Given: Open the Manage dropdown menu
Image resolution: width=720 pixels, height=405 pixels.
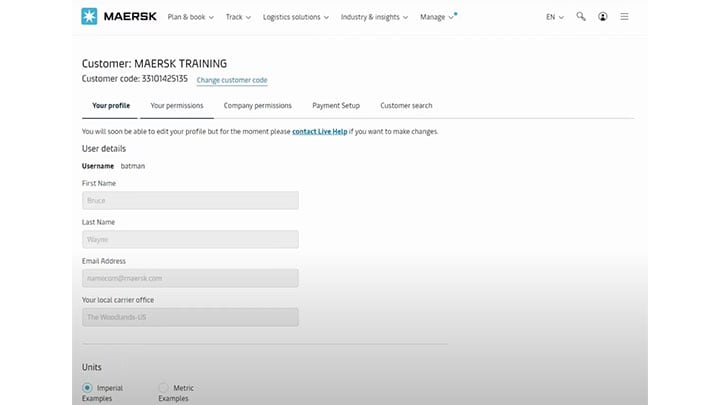Looking at the screenshot, I should (x=437, y=17).
